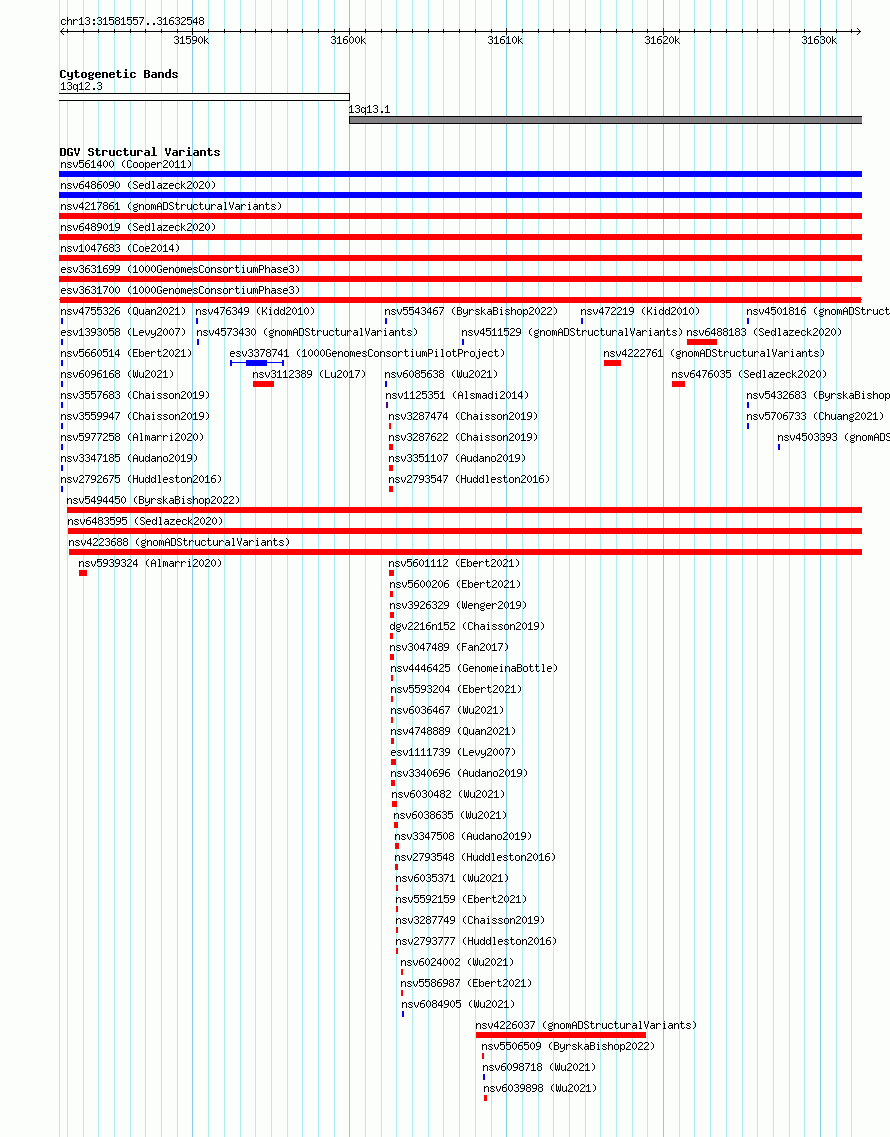890x1137 pixels.
Task: Open nsv1125351 (Alsmadi2014) variant
Action: click(x=457, y=395)
